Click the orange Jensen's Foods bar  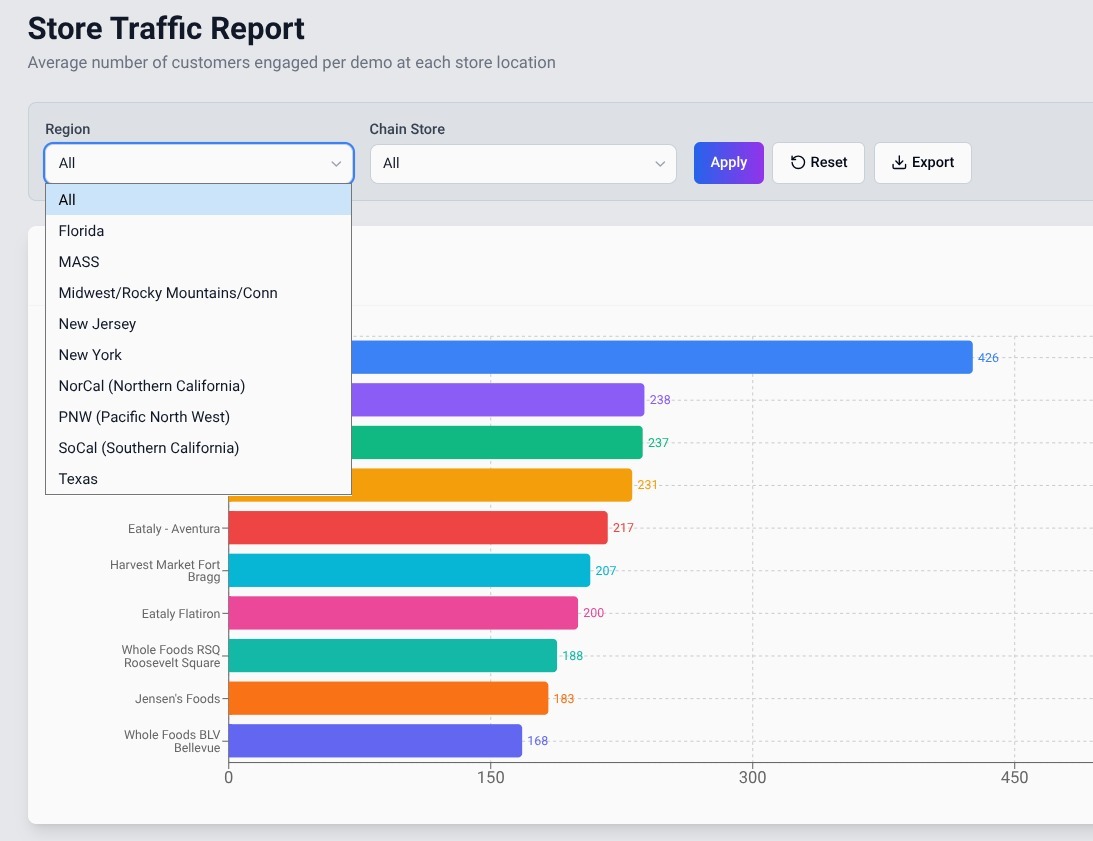pos(388,698)
